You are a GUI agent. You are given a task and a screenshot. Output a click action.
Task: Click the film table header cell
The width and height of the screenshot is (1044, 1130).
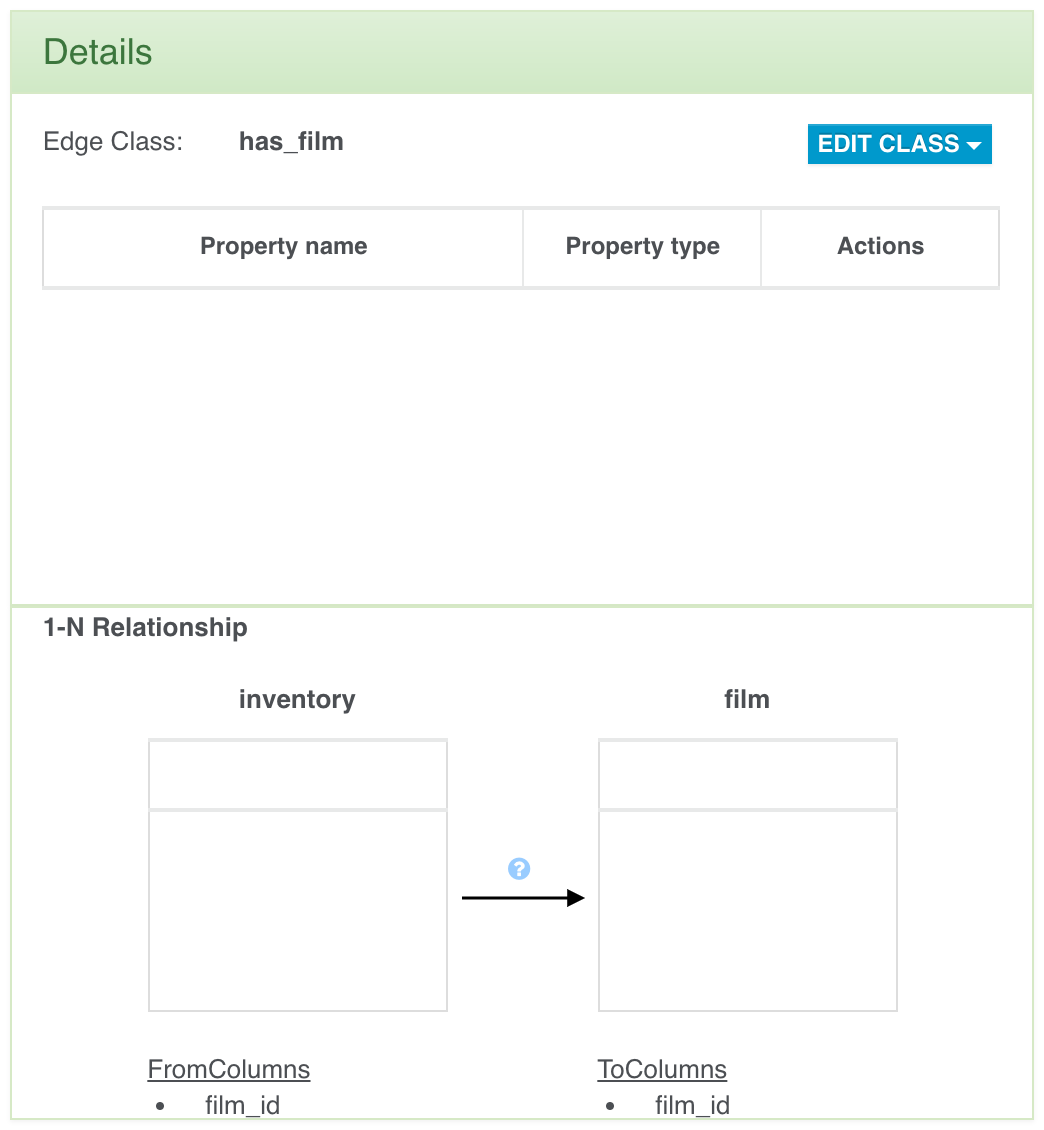(x=748, y=775)
